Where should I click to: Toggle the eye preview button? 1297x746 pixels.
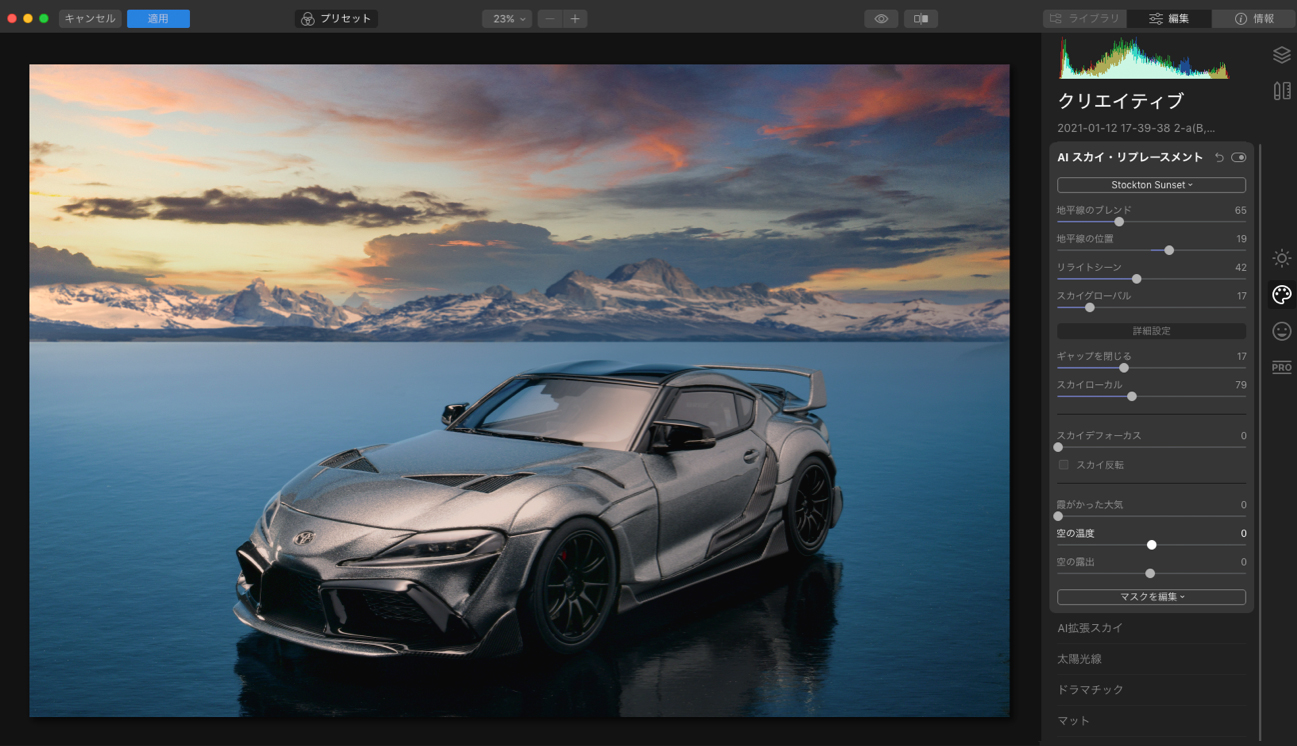880,19
